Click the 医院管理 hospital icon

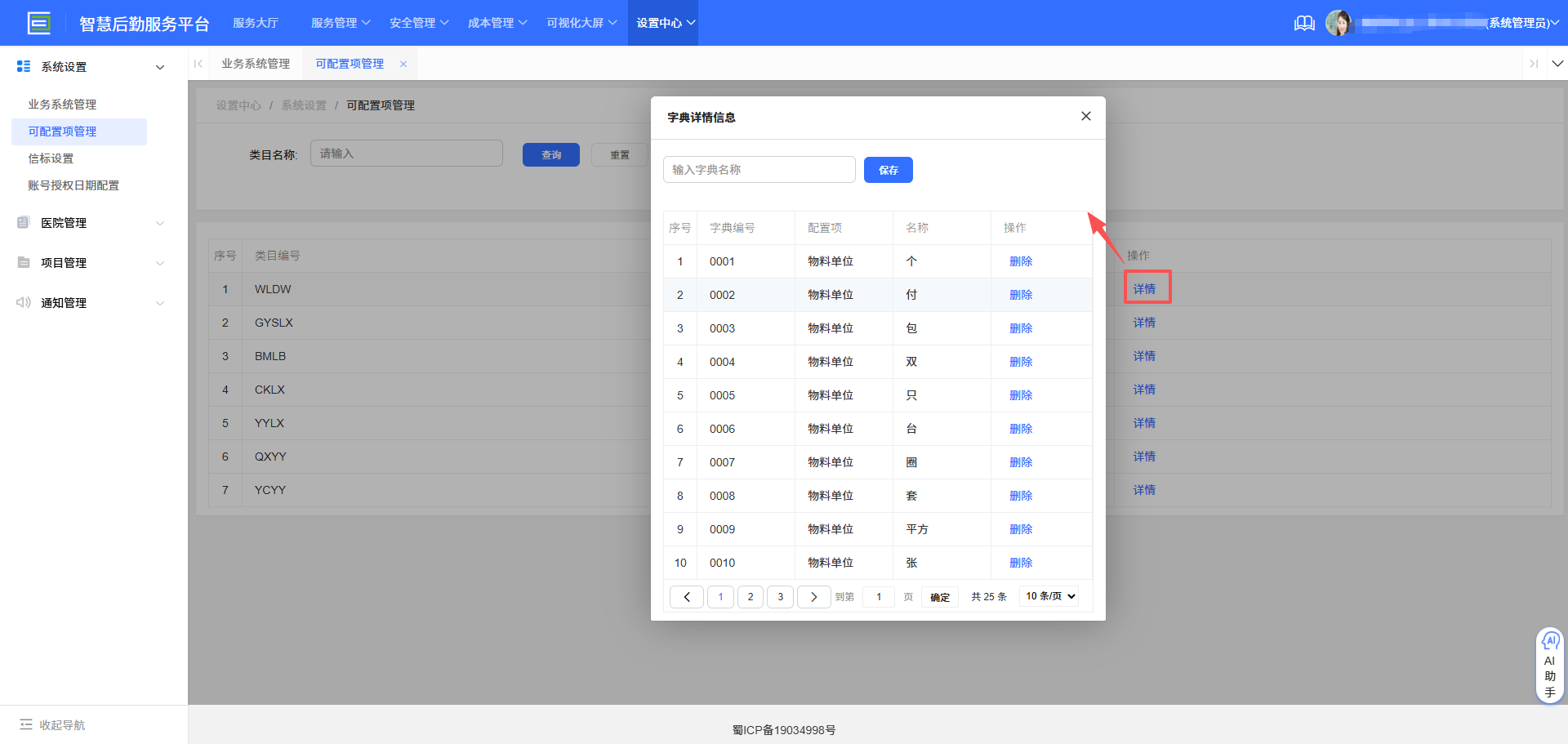coord(24,222)
